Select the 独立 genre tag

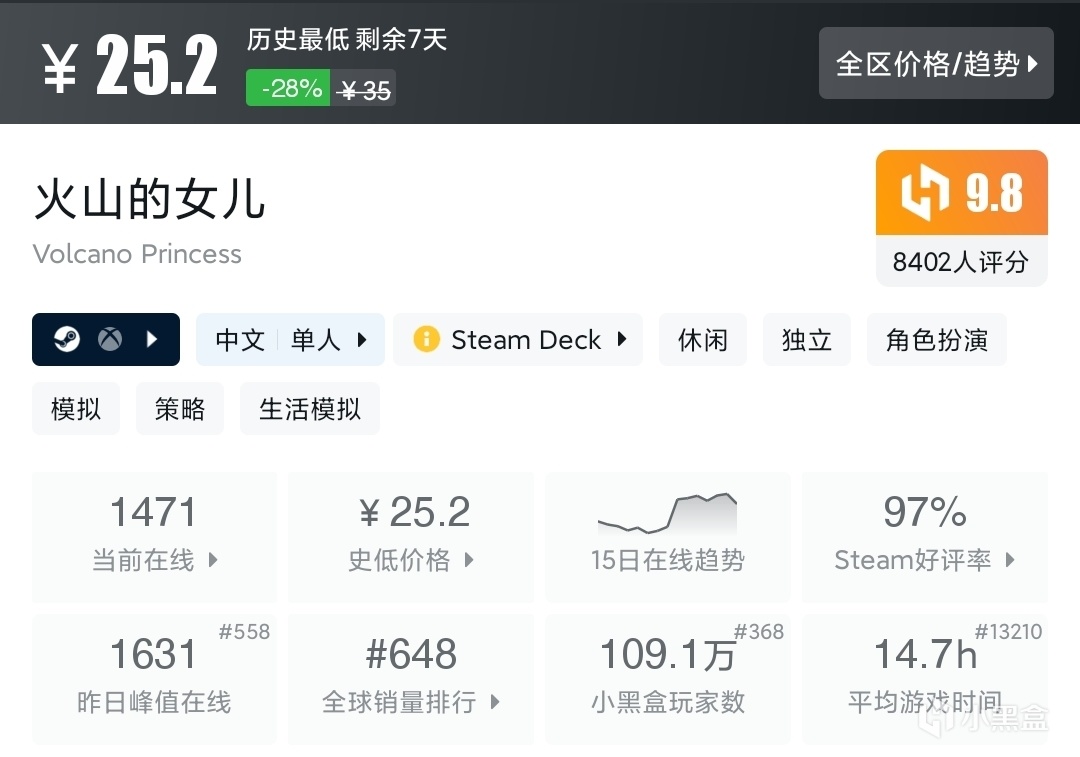pos(806,339)
